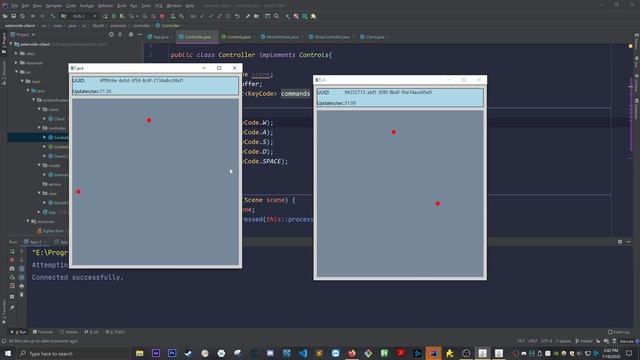The image size is (640, 360).
Task: Click the commands variable in code editor
Action: tap(296, 93)
